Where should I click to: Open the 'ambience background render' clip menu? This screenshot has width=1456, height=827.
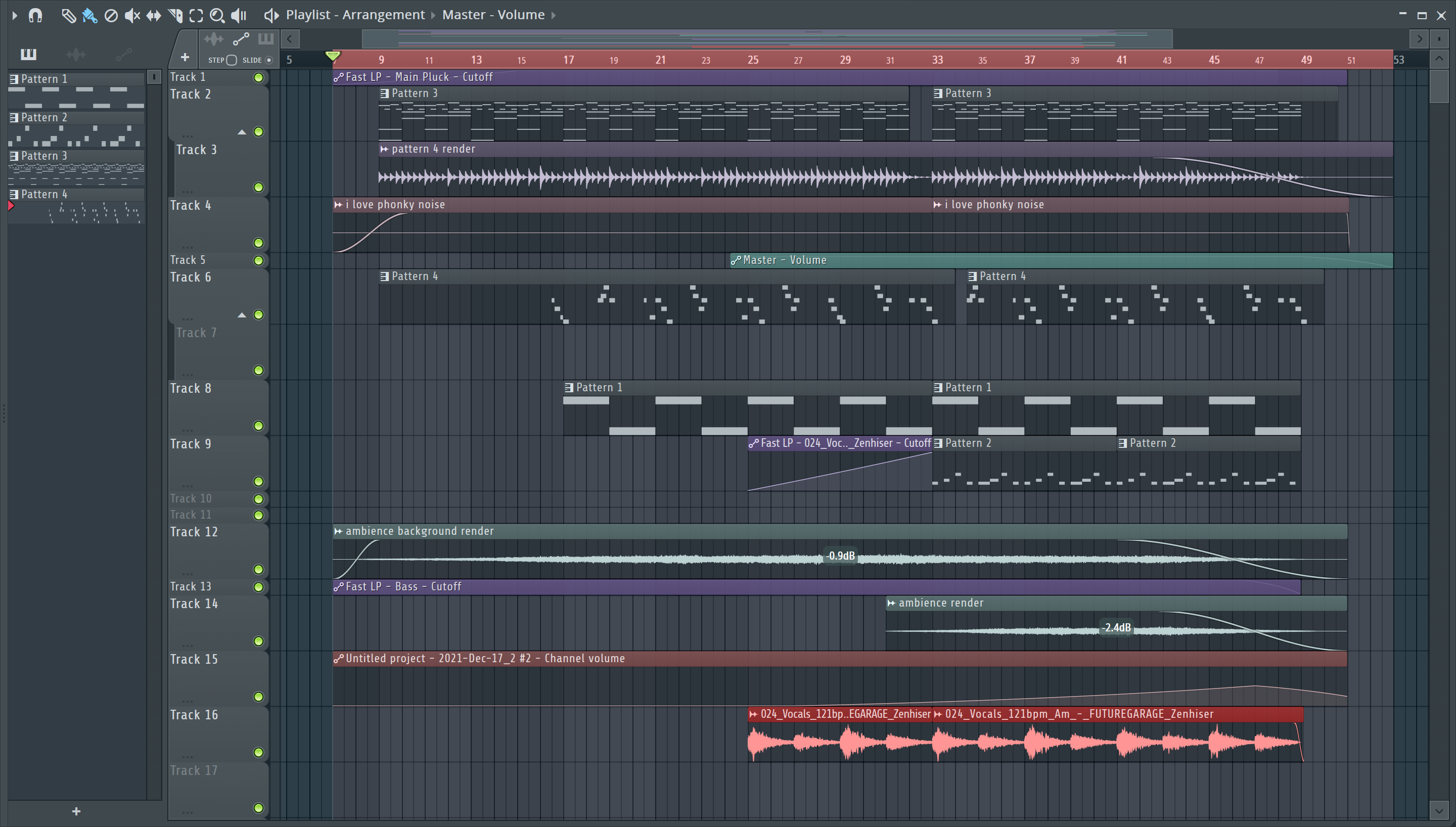click(338, 532)
